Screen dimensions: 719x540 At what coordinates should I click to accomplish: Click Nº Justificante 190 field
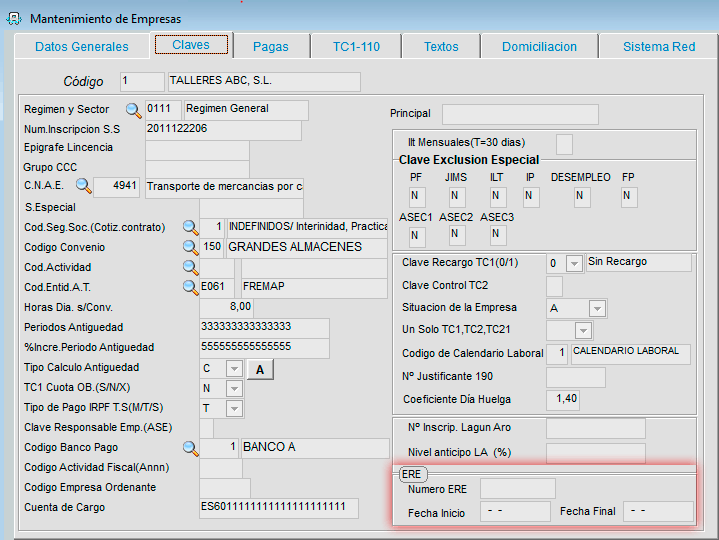(x=576, y=377)
